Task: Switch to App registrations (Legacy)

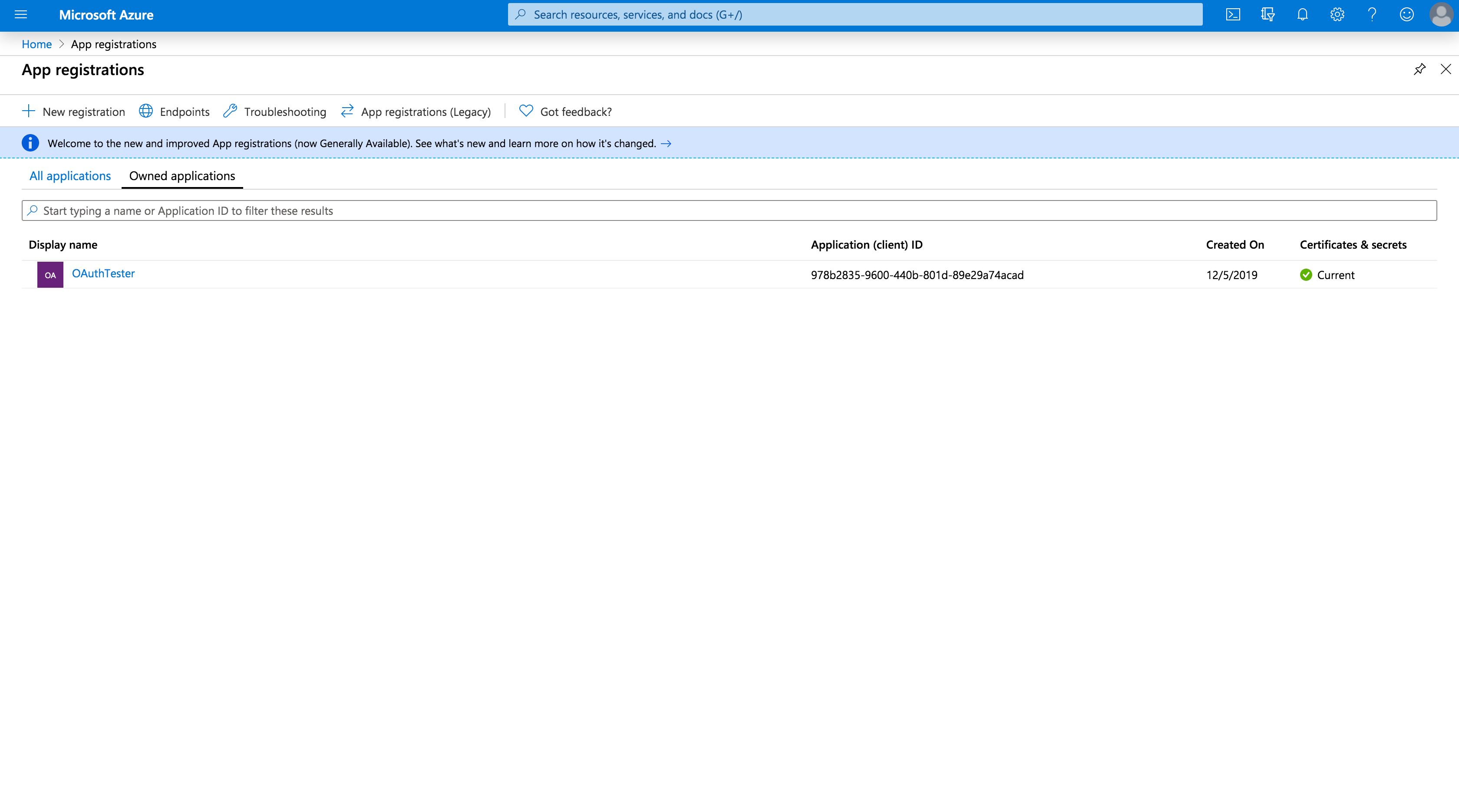Action: (x=416, y=112)
